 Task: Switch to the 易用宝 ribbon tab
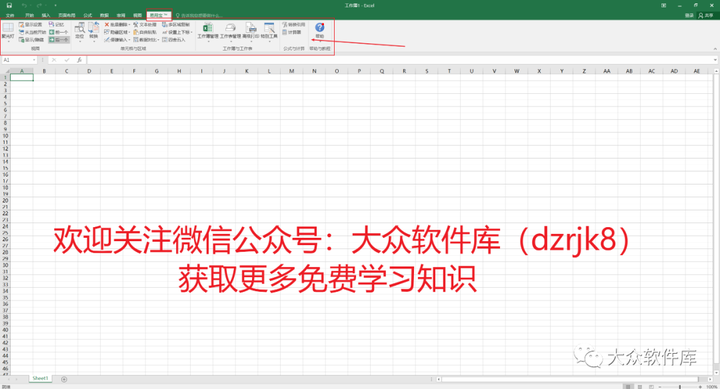tap(159, 15)
